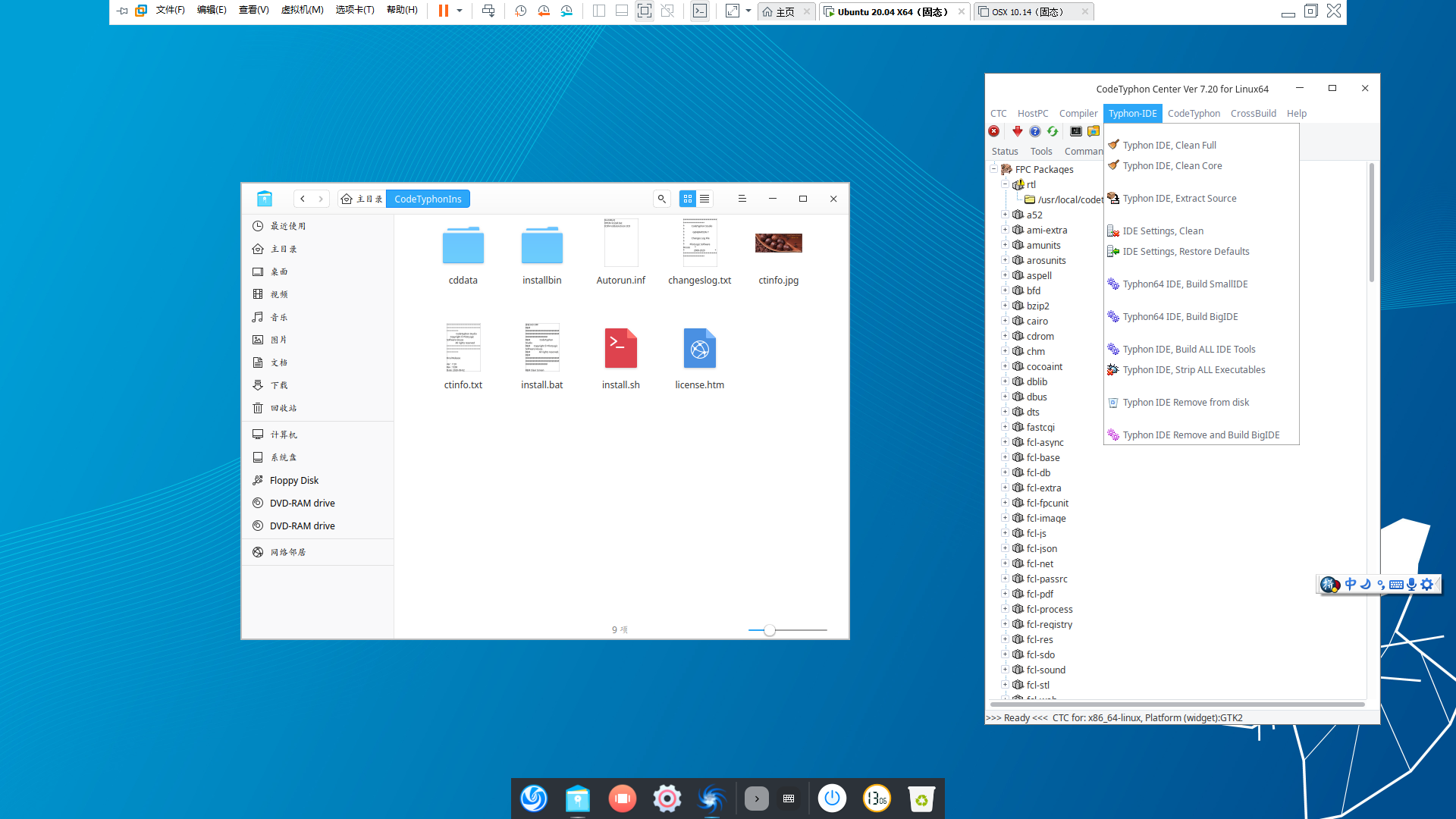Open VMware 虚拟机(M) menu
This screenshot has height=819, width=1456.
tap(302, 10)
